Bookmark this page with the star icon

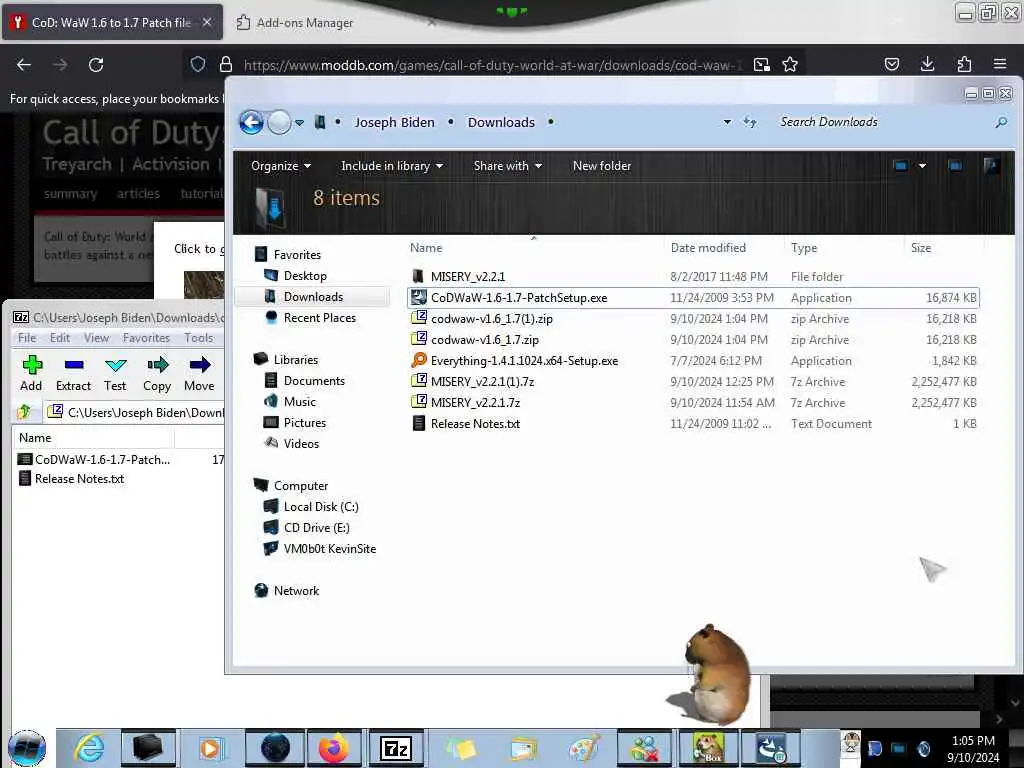(x=790, y=65)
